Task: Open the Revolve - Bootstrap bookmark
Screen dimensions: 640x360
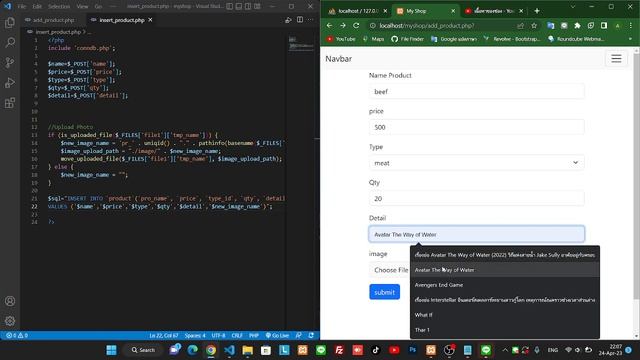Action: [x=512, y=39]
